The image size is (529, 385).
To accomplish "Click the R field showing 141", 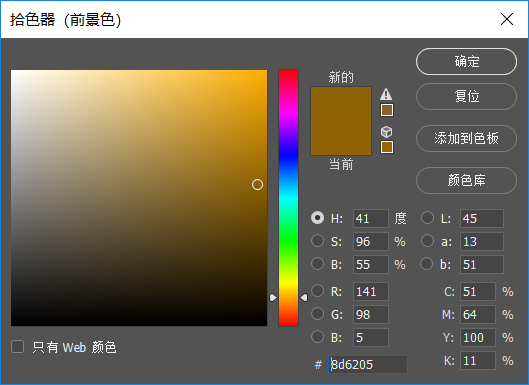I will 371,291.
